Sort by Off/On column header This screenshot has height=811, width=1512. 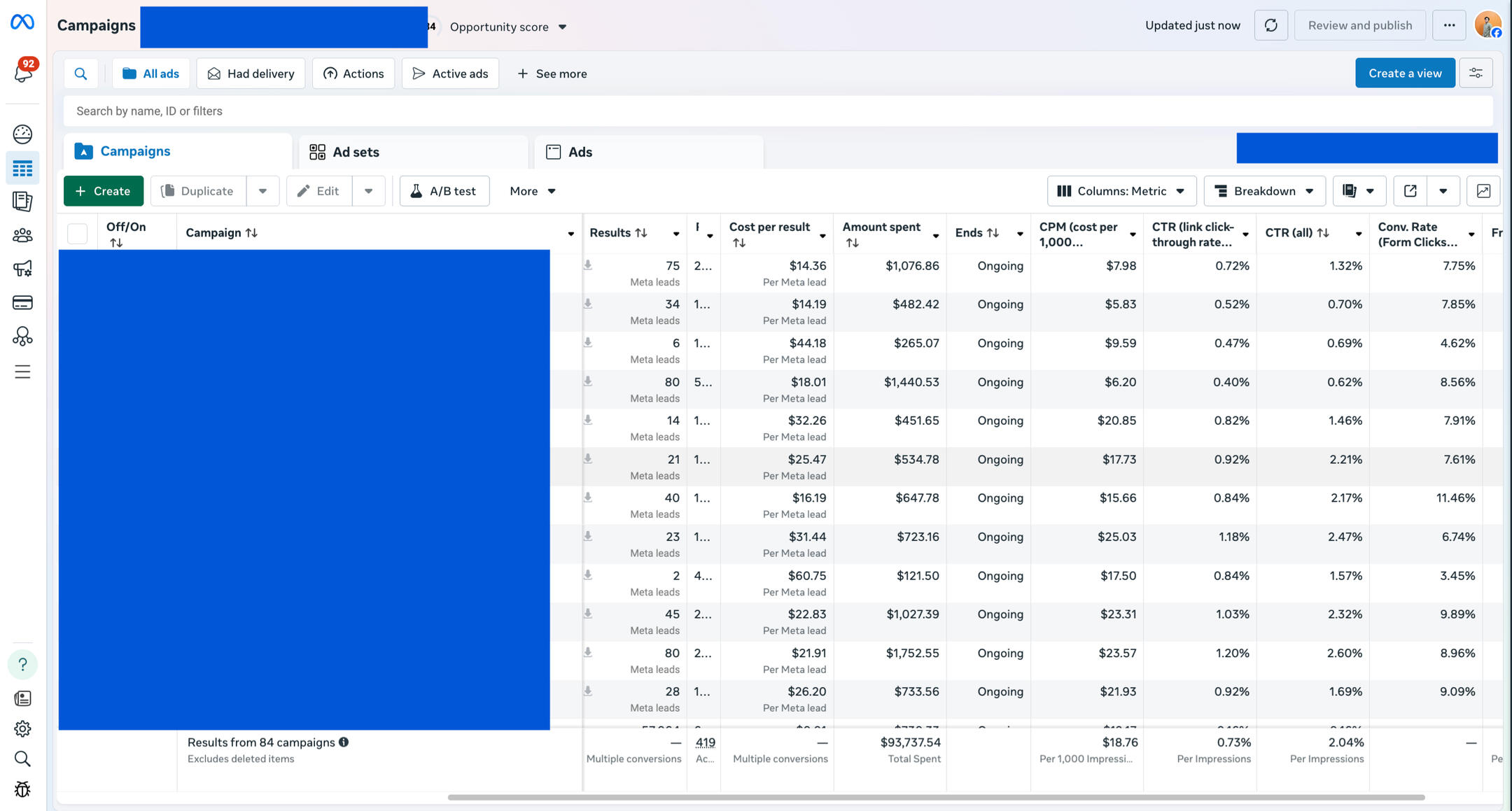126,234
